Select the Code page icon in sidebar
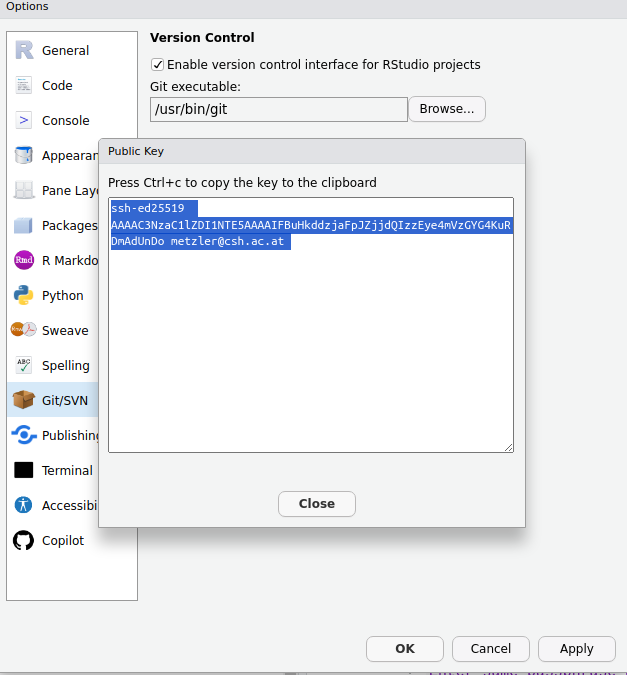The height and width of the screenshot is (675, 627). [24, 86]
